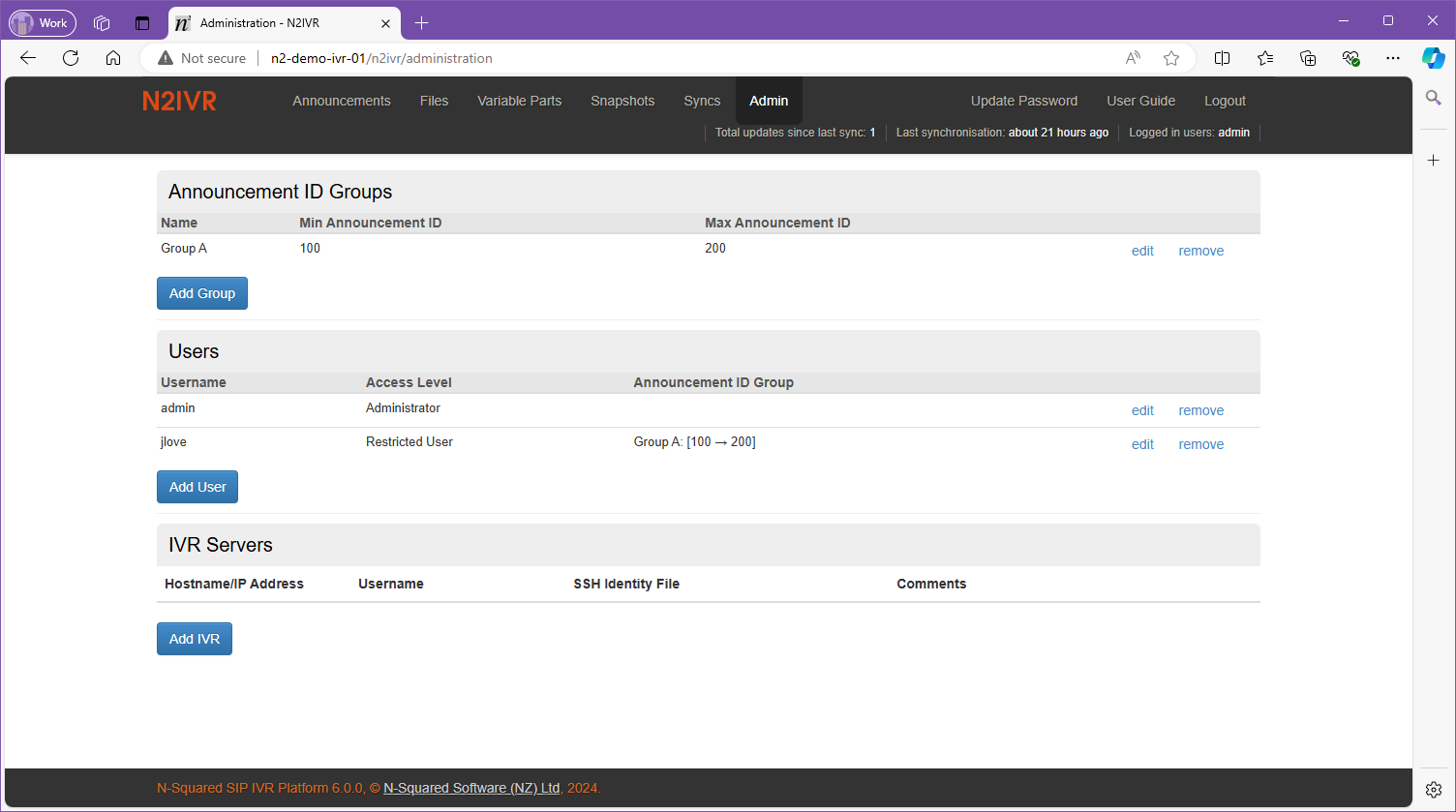Click the browser back arrow
The image size is (1456, 812).
tap(28, 58)
